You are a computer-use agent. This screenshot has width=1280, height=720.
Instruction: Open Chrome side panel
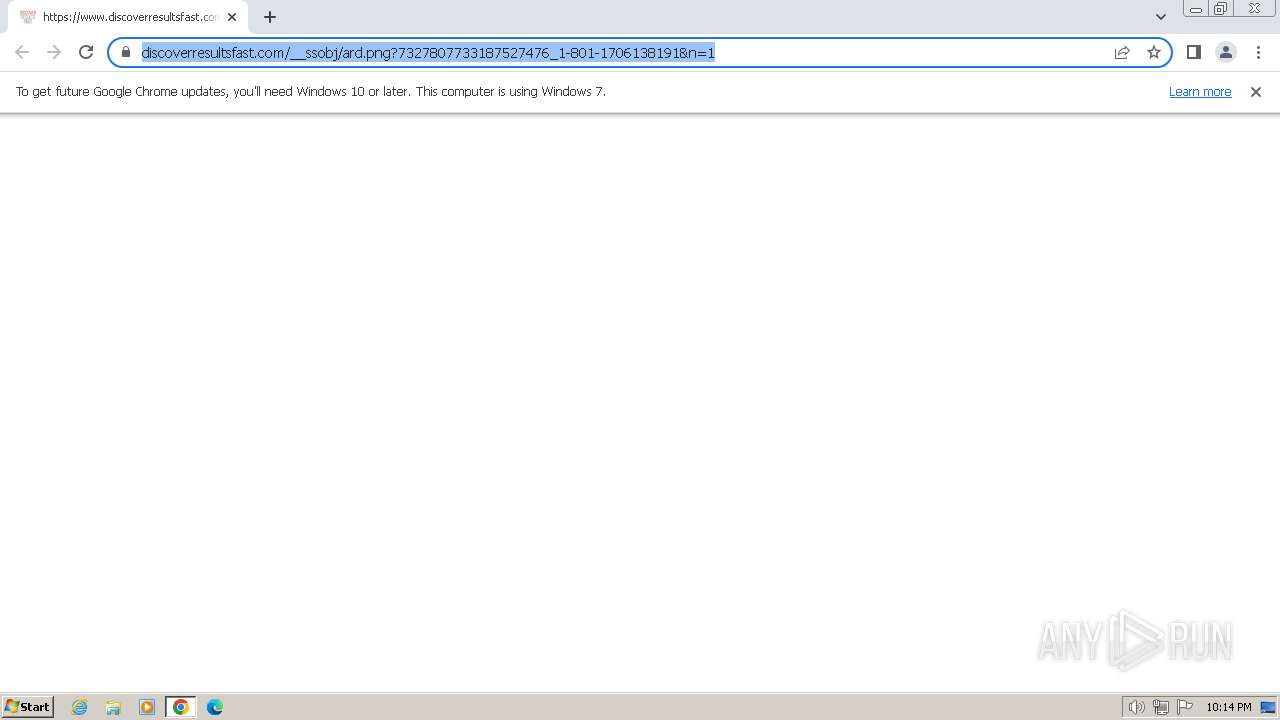pyautogui.click(x=1194, y=52)
